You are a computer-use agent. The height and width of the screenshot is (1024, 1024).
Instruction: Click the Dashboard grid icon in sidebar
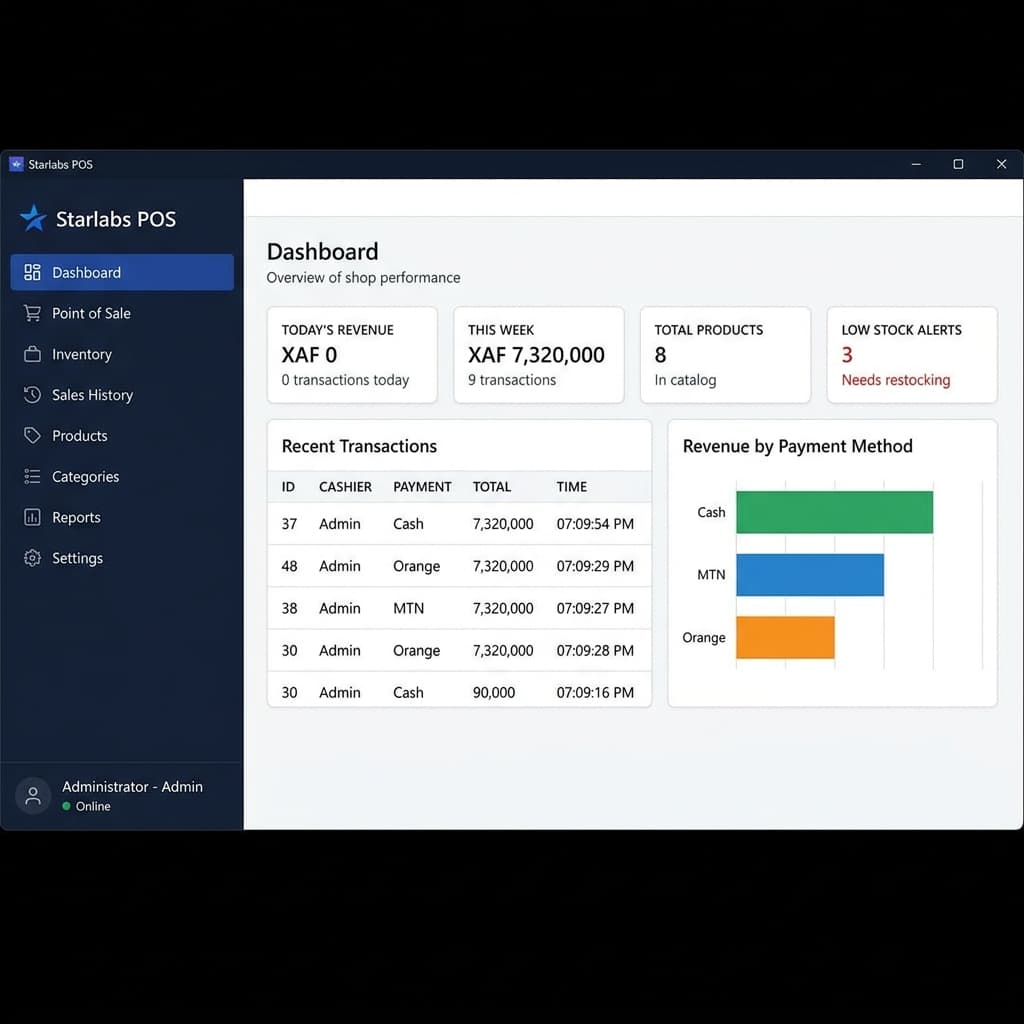32,272
